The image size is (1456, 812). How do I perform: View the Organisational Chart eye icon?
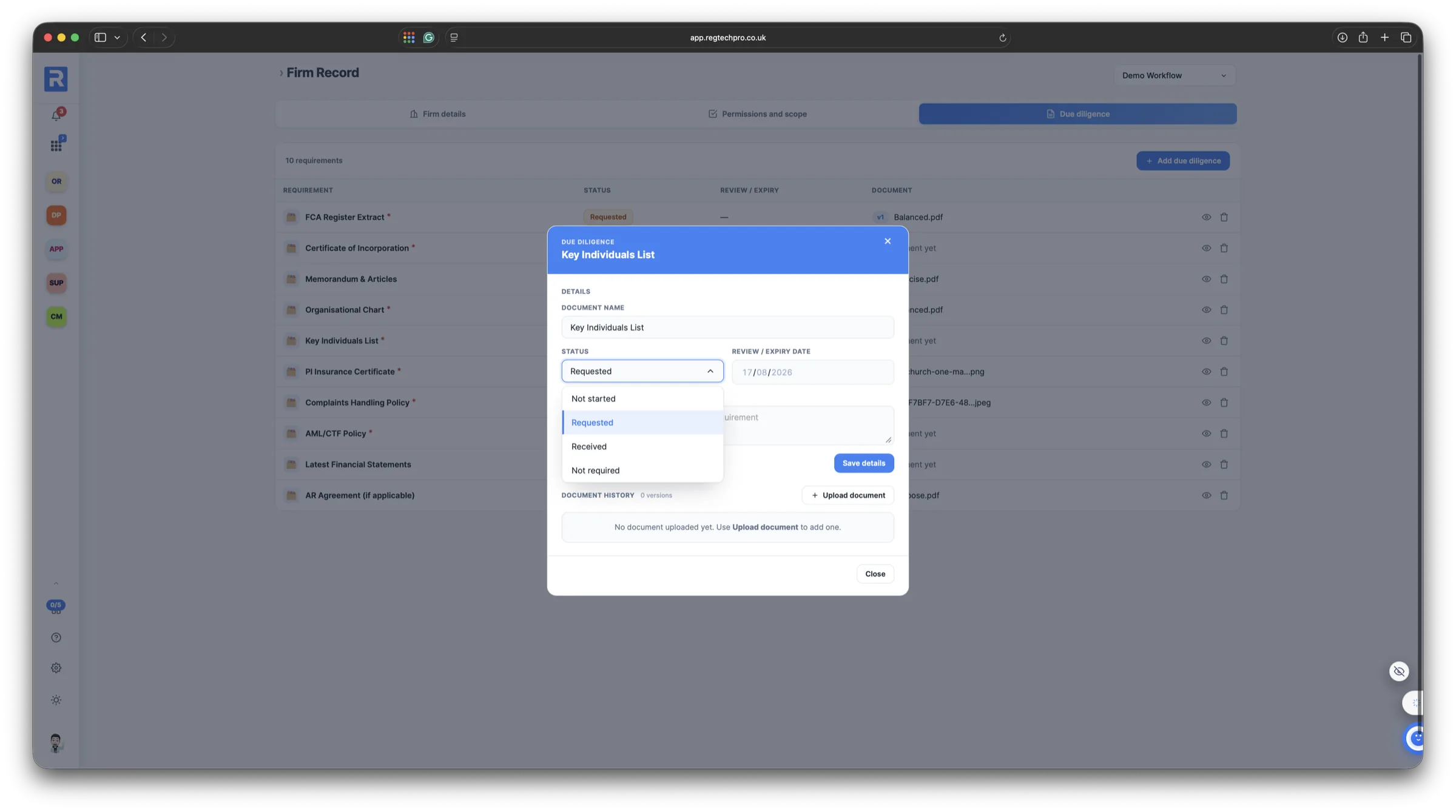click(x=1207, y=310)
